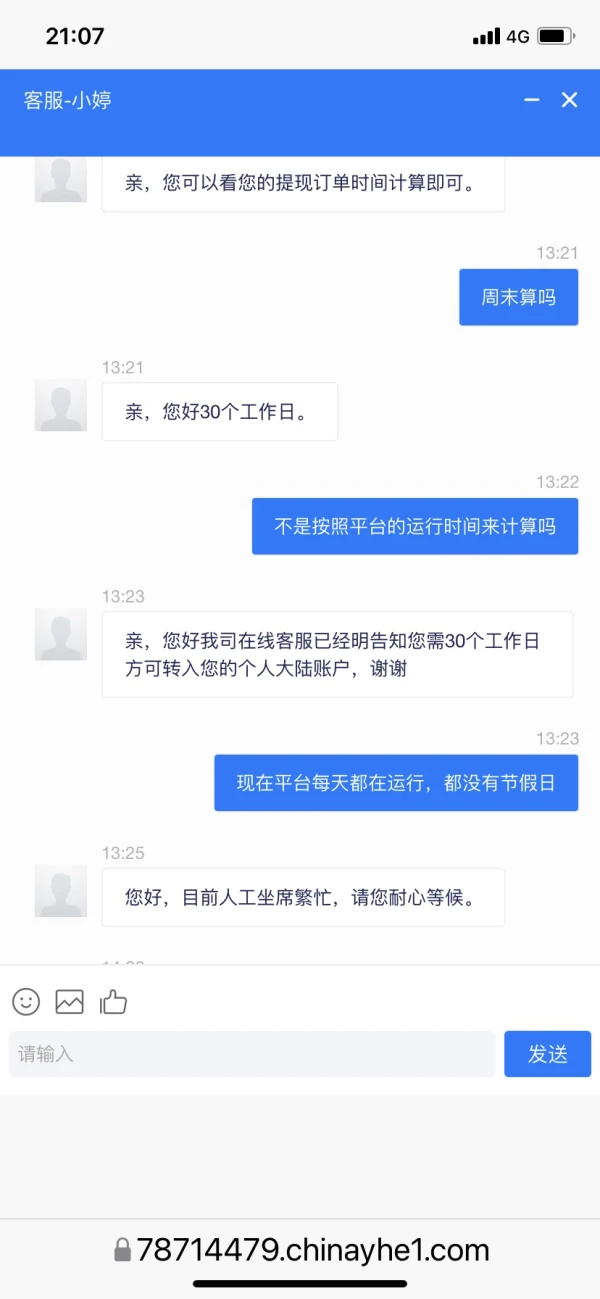Screen dimensions: 600x1299
Task: Tap the 78714479.chinayhe1.com address bar
Action: click(x=312, y=1250)
